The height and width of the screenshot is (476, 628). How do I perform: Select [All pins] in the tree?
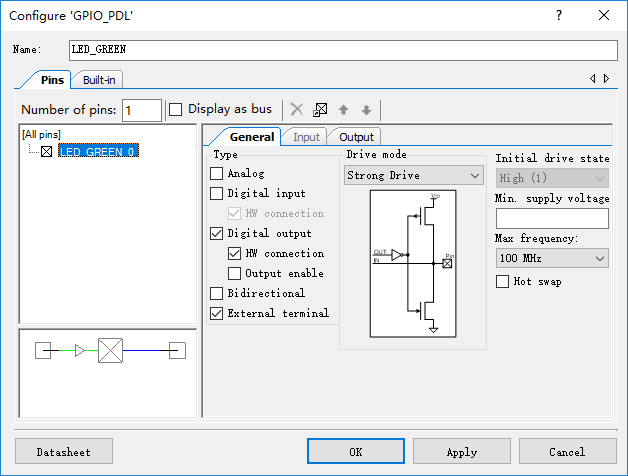coord(41,134)
